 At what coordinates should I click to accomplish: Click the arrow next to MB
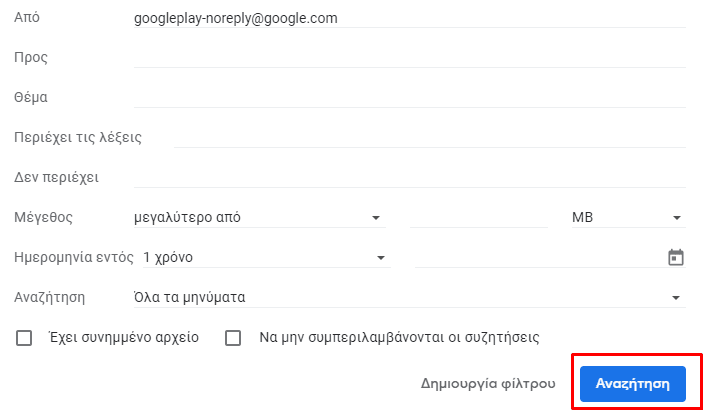[x=676, y=218]
